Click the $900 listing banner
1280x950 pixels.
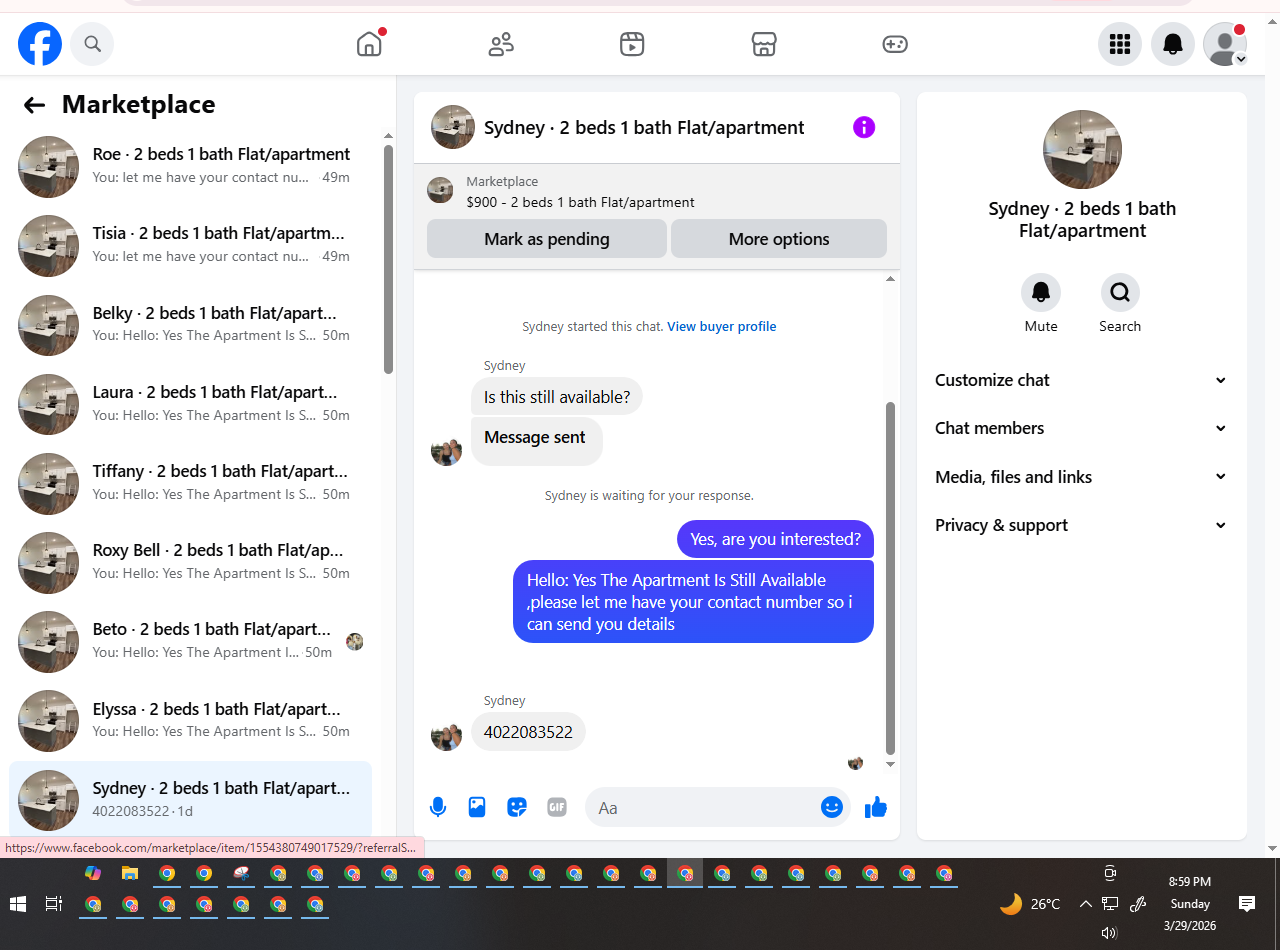(657, 192)
